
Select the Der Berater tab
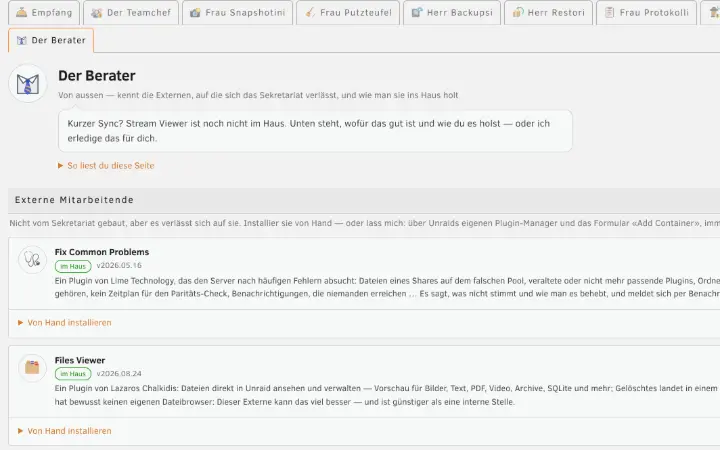[51, 40]
